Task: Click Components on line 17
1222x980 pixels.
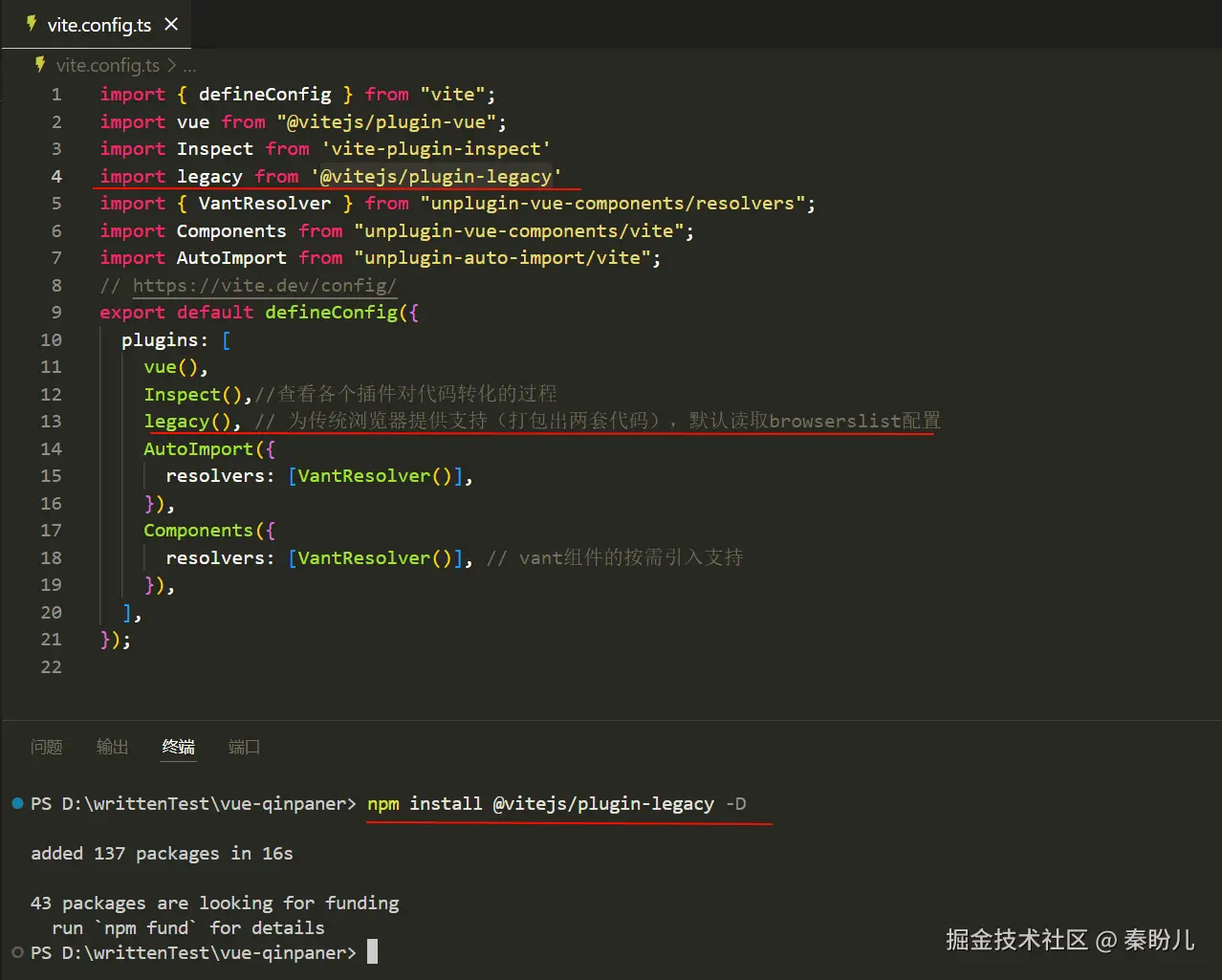Action: click(198, 531)
